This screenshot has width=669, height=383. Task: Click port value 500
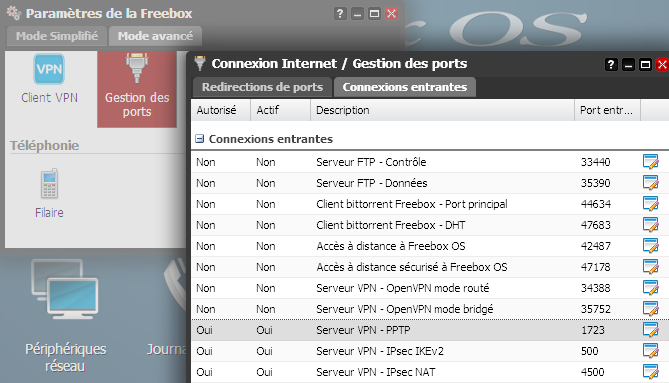coord(590,351)
